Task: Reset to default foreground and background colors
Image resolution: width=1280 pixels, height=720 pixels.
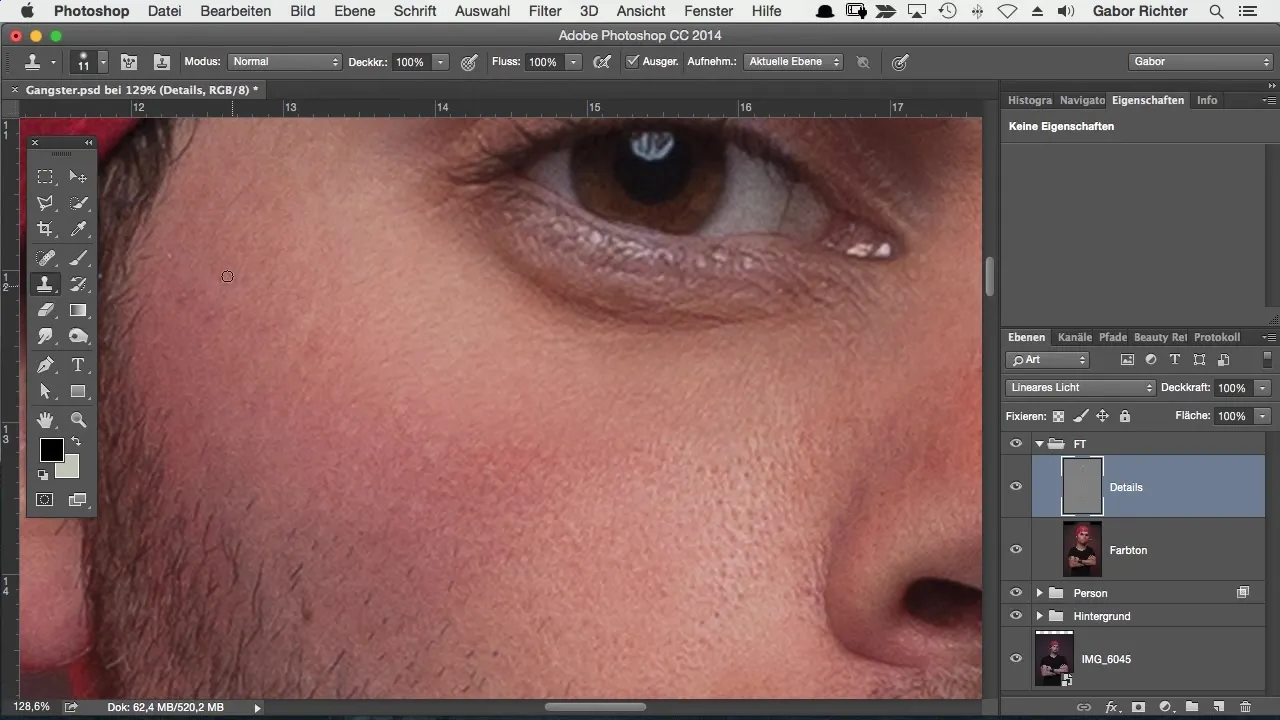Action: [43, 475]
